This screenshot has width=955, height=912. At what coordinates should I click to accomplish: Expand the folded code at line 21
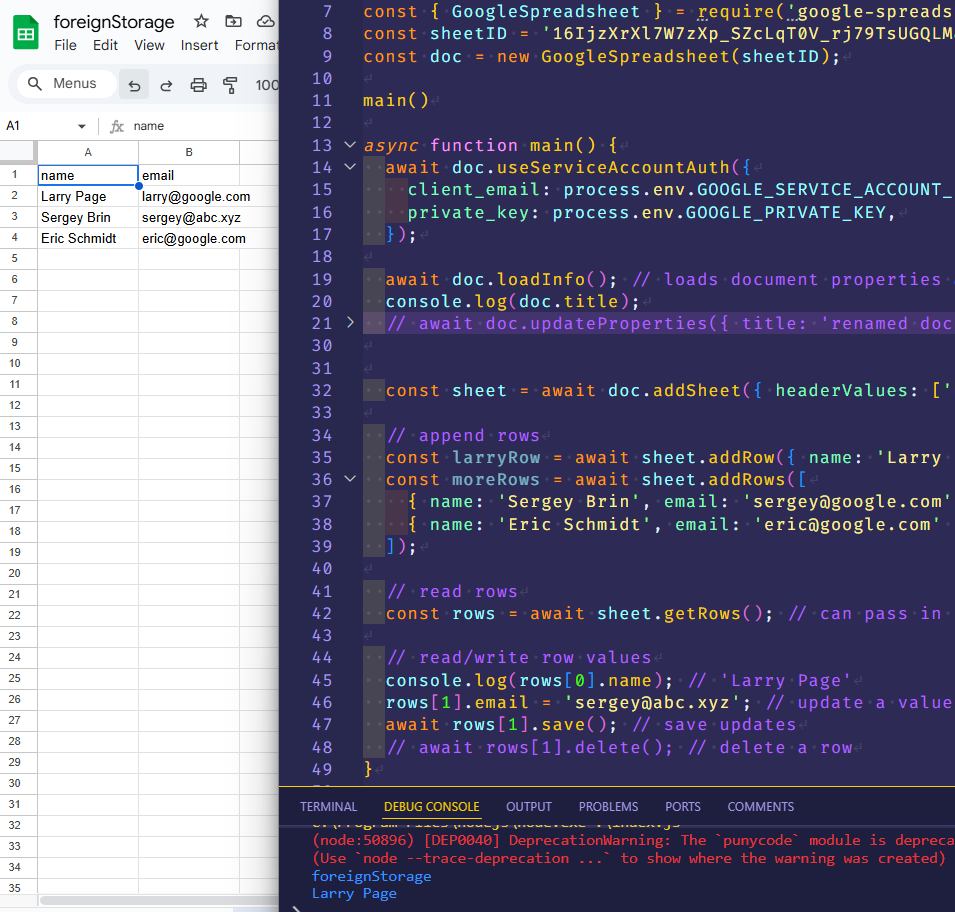(x=350, y=323)
